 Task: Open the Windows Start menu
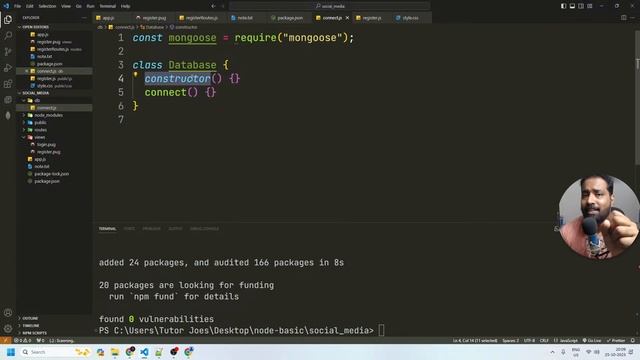pyautogui.click(x=11, y=352)
